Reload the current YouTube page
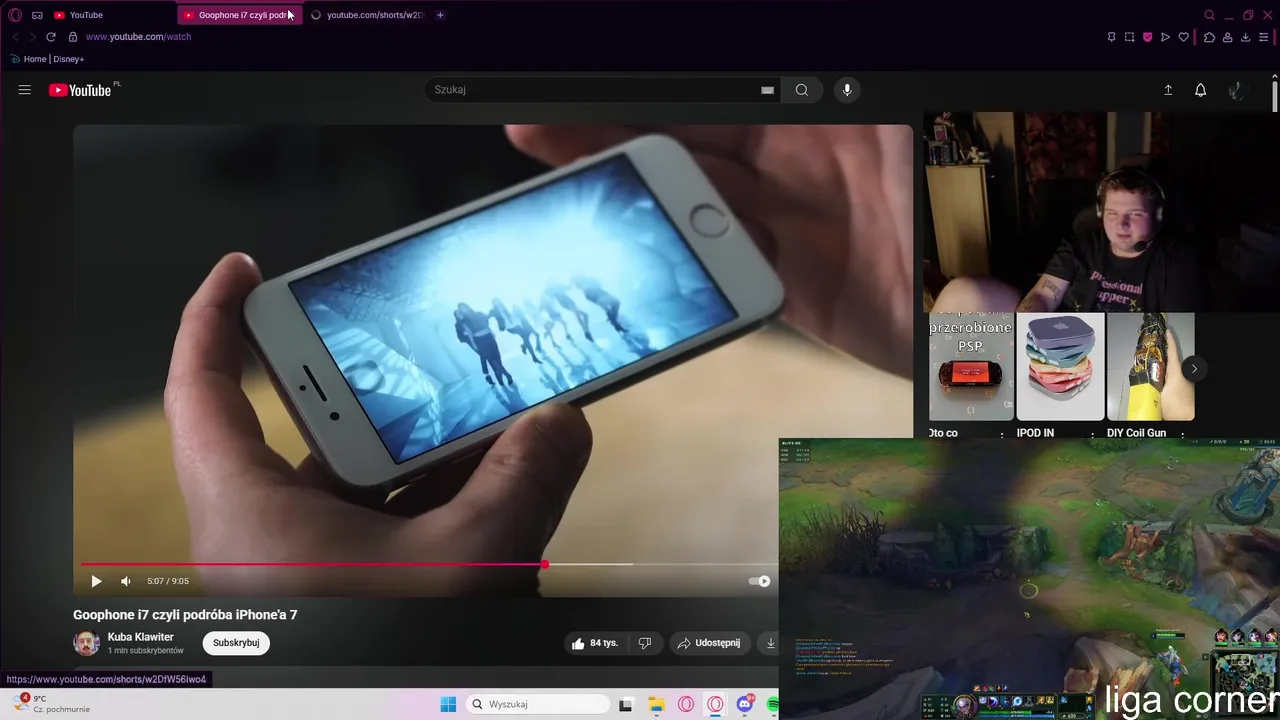Image resolution: width=1280 pixels, height=720 pixels. [x=51, y=37]
